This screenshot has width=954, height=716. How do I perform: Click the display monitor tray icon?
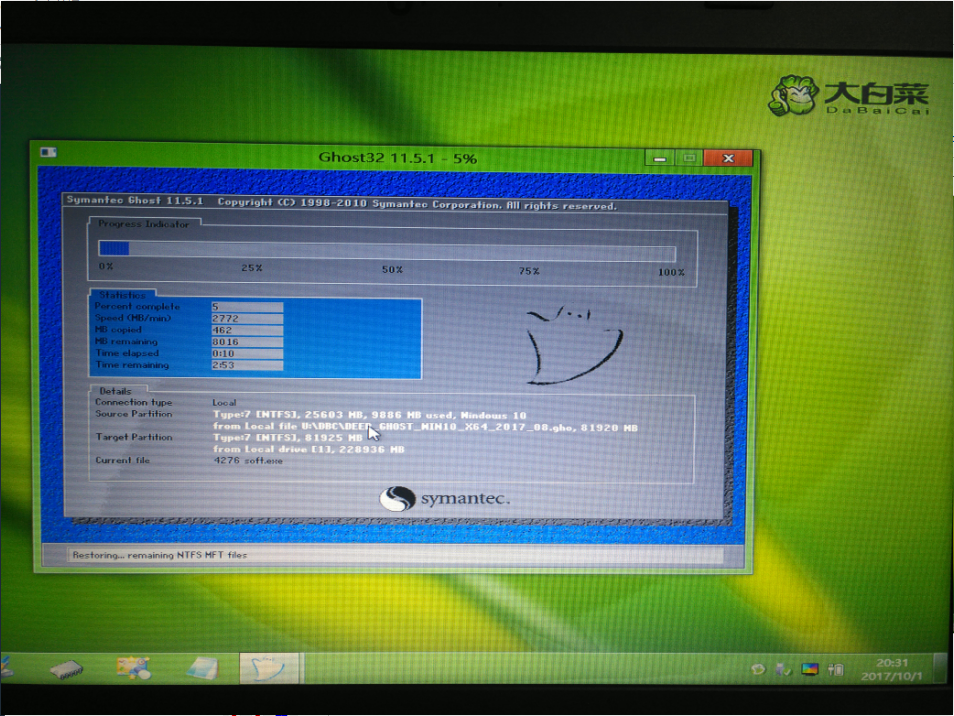[809, 670]
